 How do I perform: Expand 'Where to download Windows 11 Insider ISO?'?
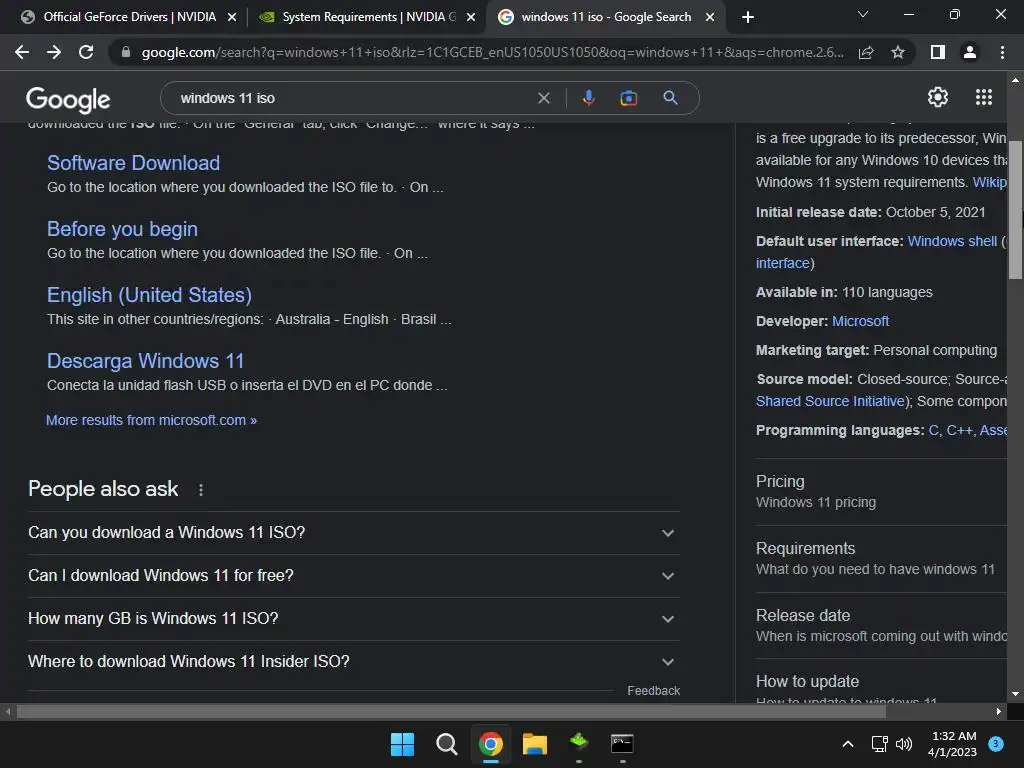point(353,662)
